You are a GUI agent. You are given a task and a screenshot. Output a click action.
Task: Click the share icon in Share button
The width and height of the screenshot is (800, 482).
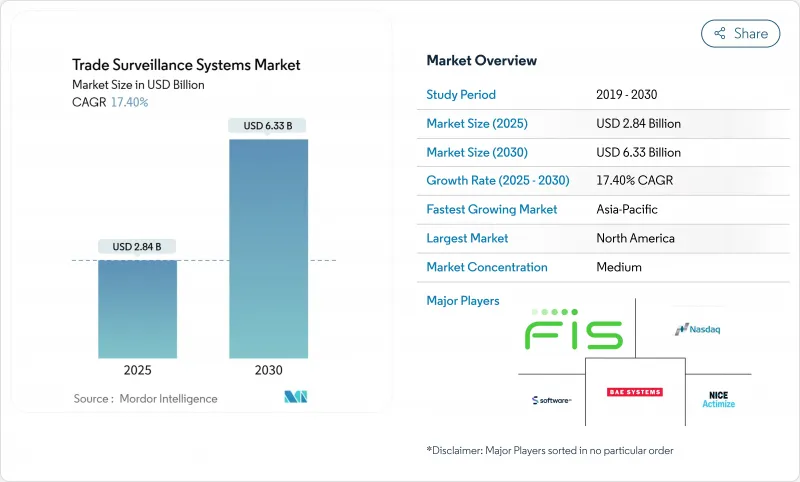[x=719, y=33]
